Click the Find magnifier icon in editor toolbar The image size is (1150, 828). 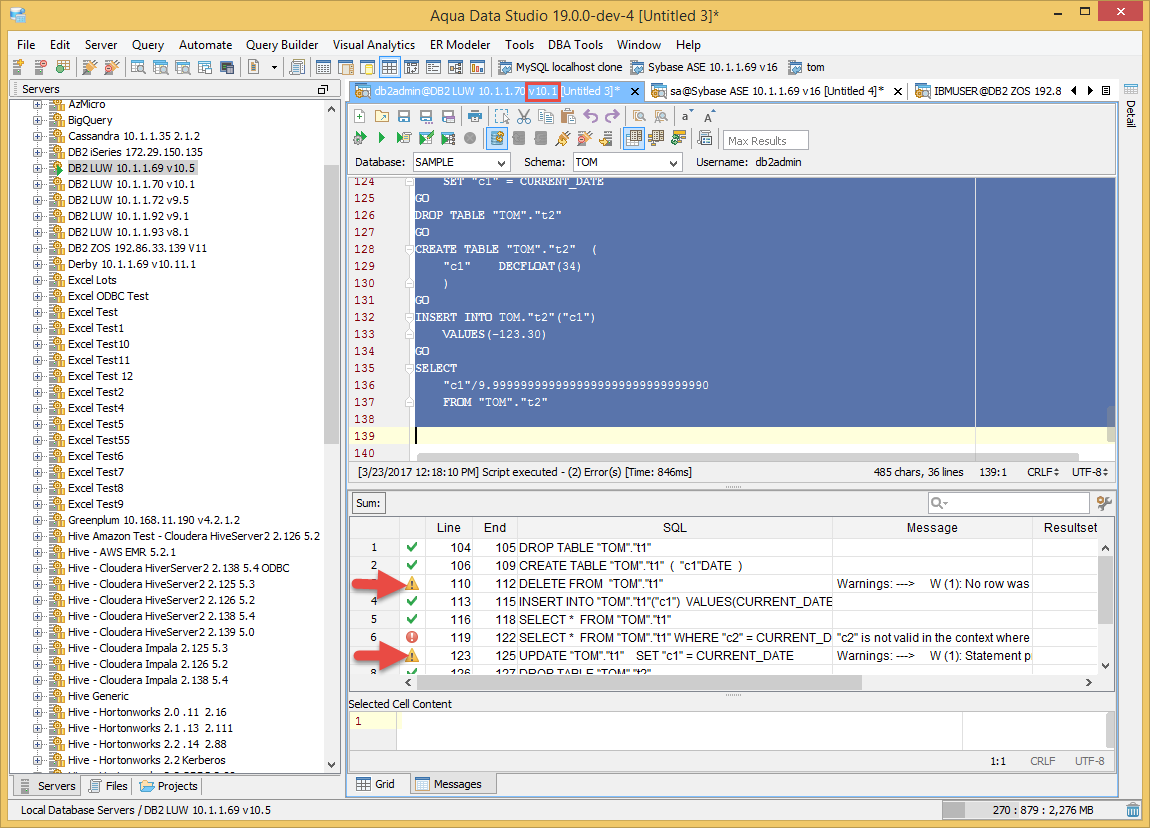[640, 116]
